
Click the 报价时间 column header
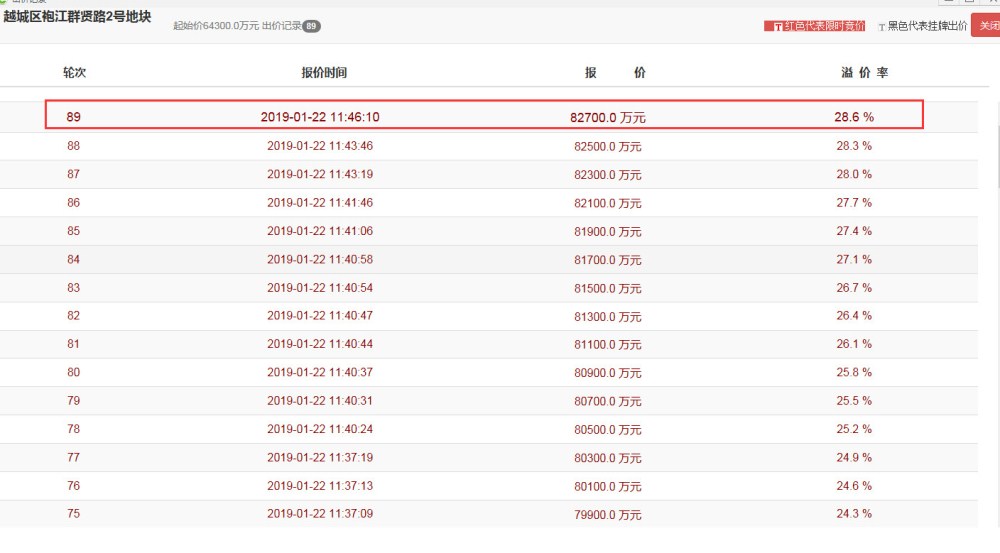coord(324,73)
